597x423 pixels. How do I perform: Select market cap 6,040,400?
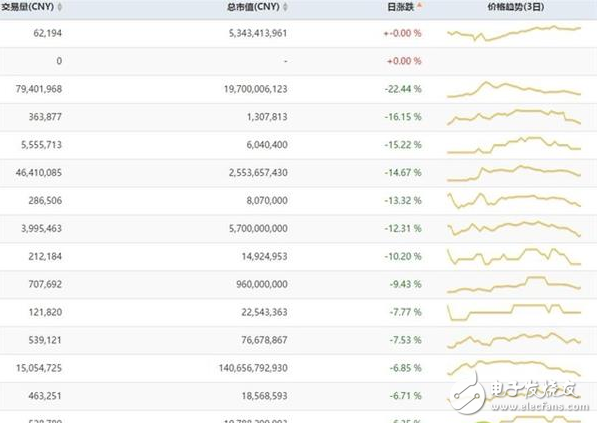tap(267, 145)
